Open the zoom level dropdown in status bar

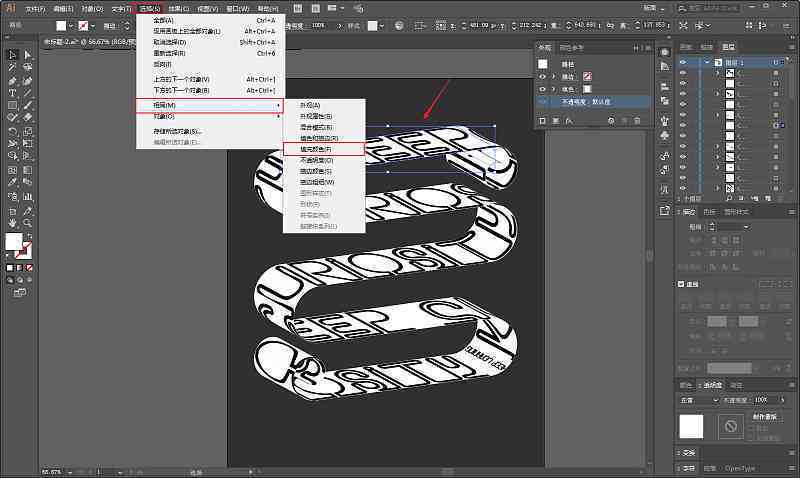70,472
